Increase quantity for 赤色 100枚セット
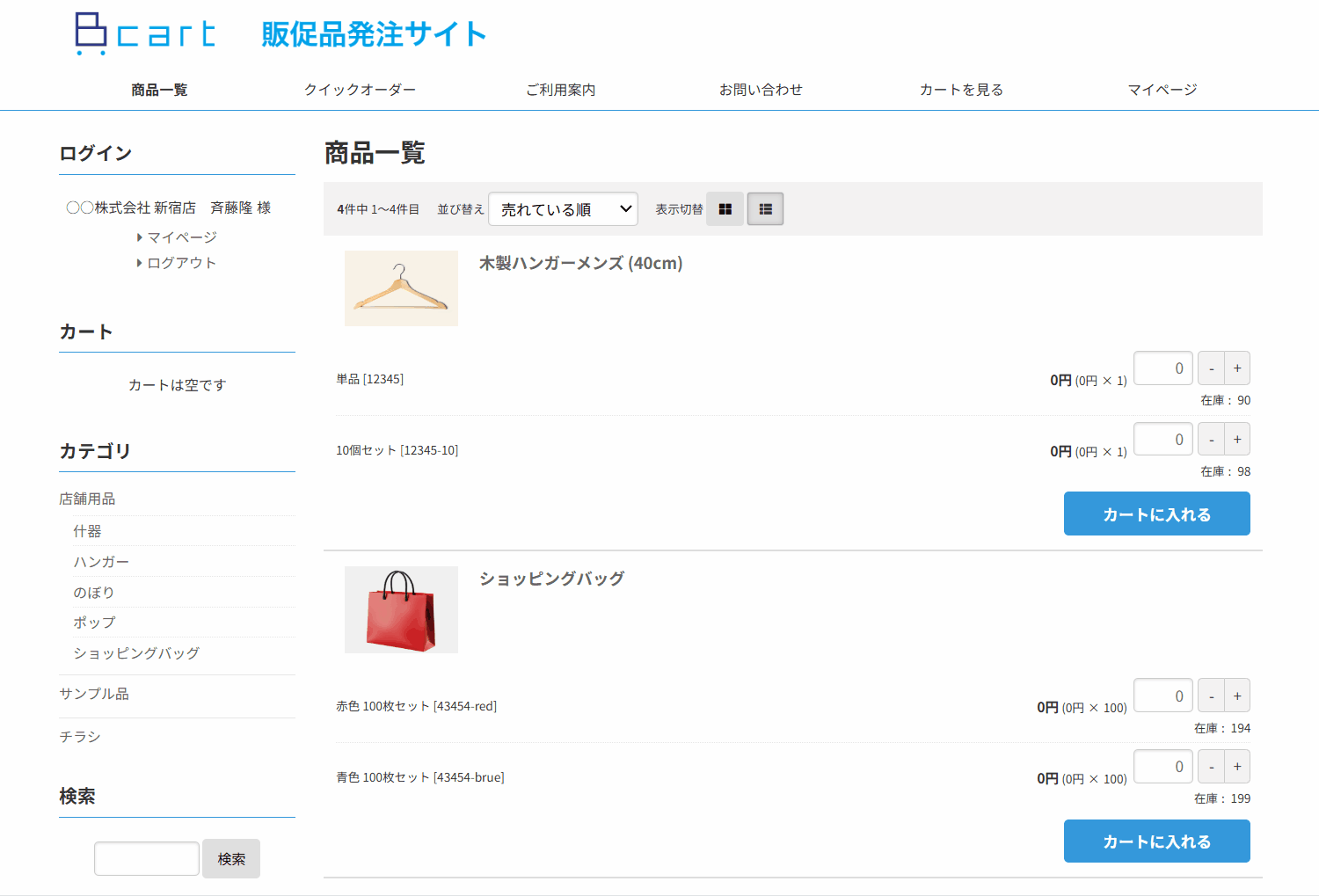Viewport: 1319px width, 896px height. (x=1237, y=696)
